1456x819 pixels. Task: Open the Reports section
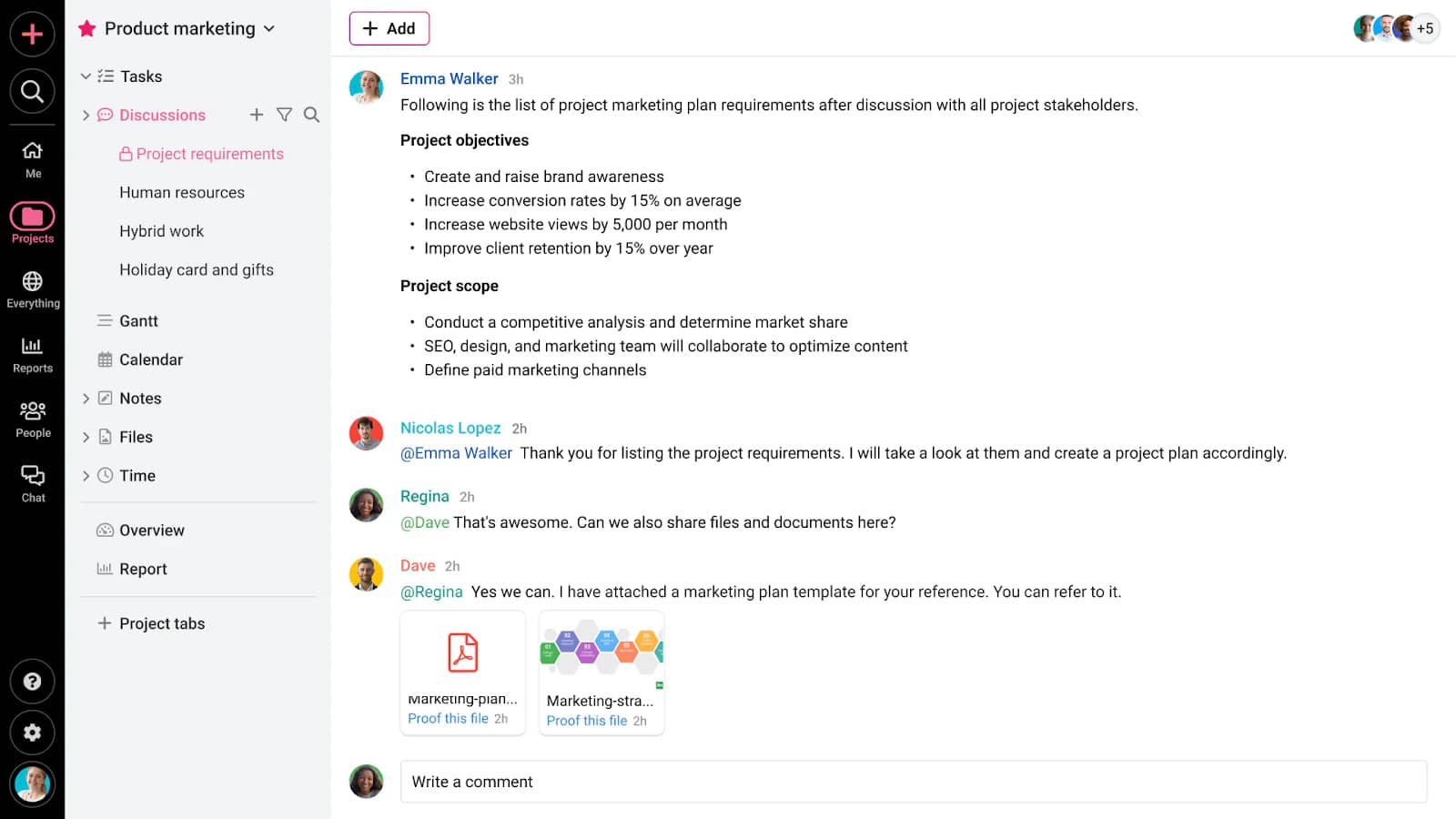pos(33,352)
